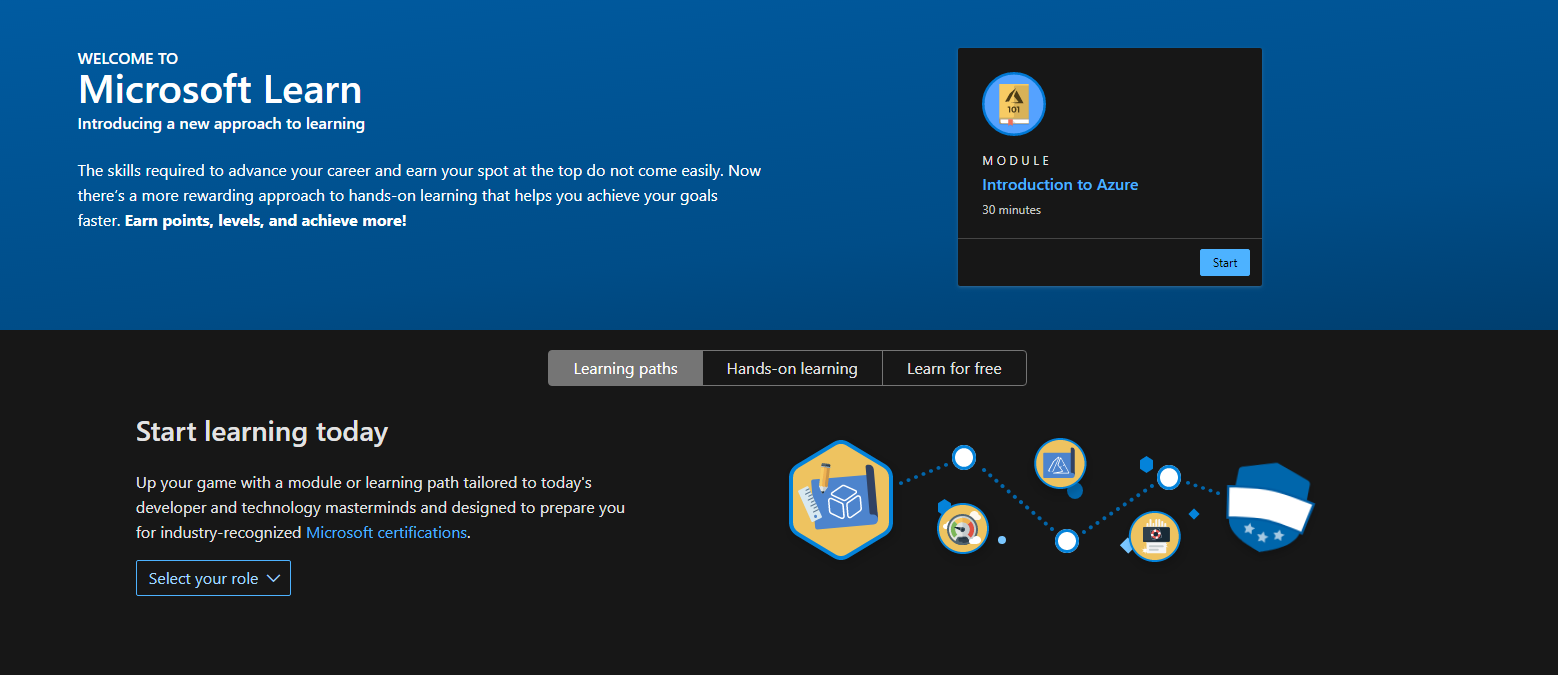This screenshot has height=675, width=1558.
Task: Click the 30 minutes duration label
Action: [x=1011, y=209]
